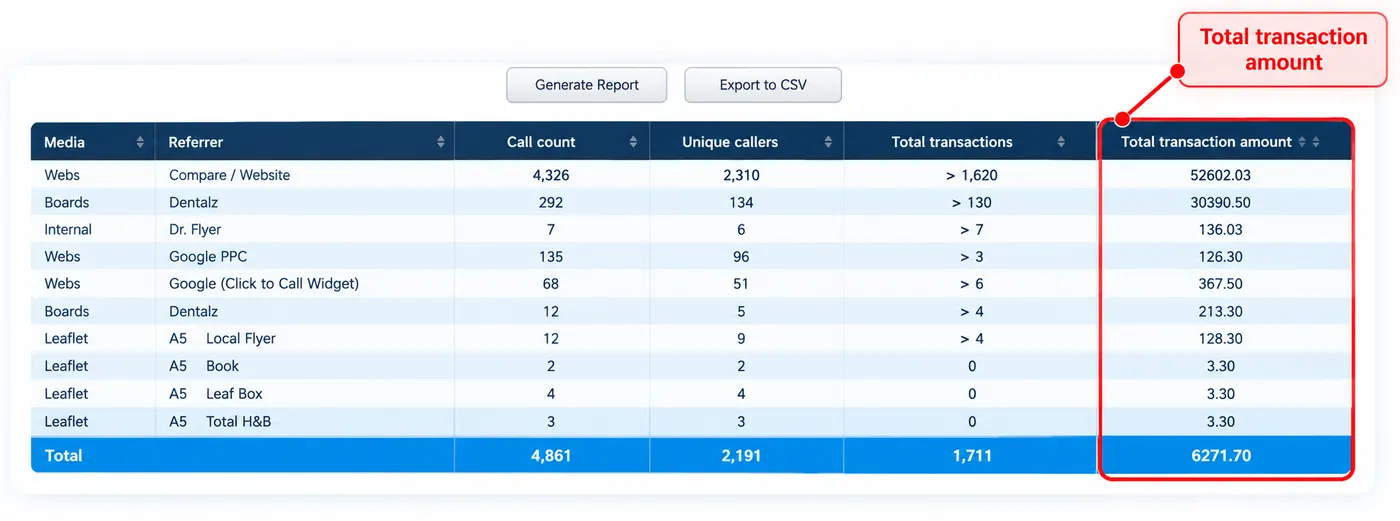This screenshot has width=1400, height=521.
Task: Select the Google PPC referrer cell
Action: pos(208,257)
